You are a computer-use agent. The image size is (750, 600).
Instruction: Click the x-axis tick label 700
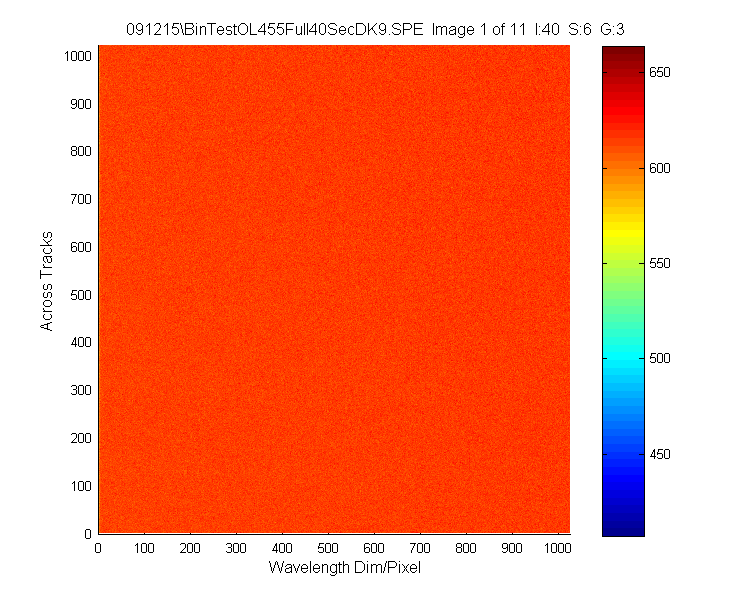419,548
